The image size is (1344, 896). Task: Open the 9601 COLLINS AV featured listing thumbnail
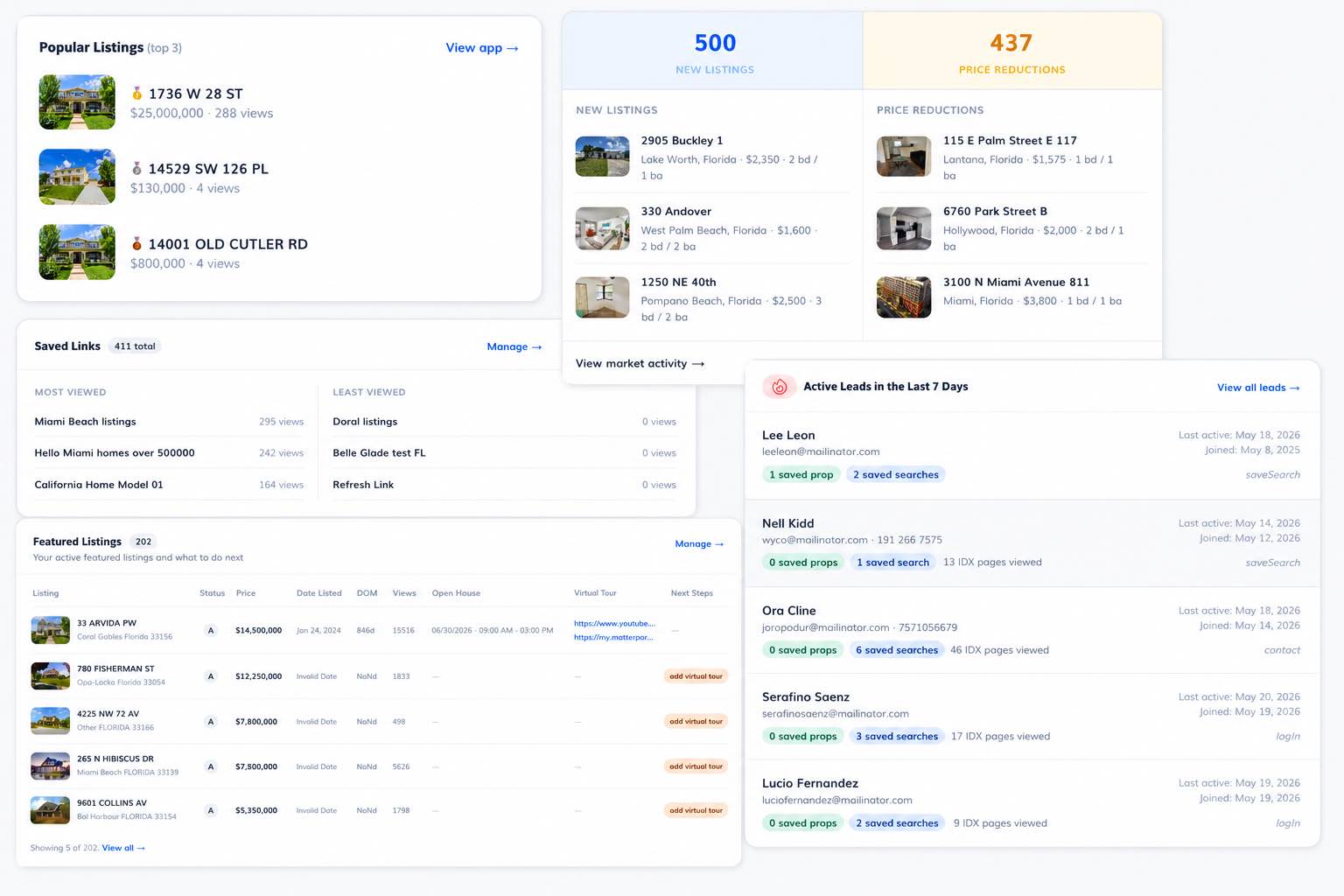pos(50,810)
